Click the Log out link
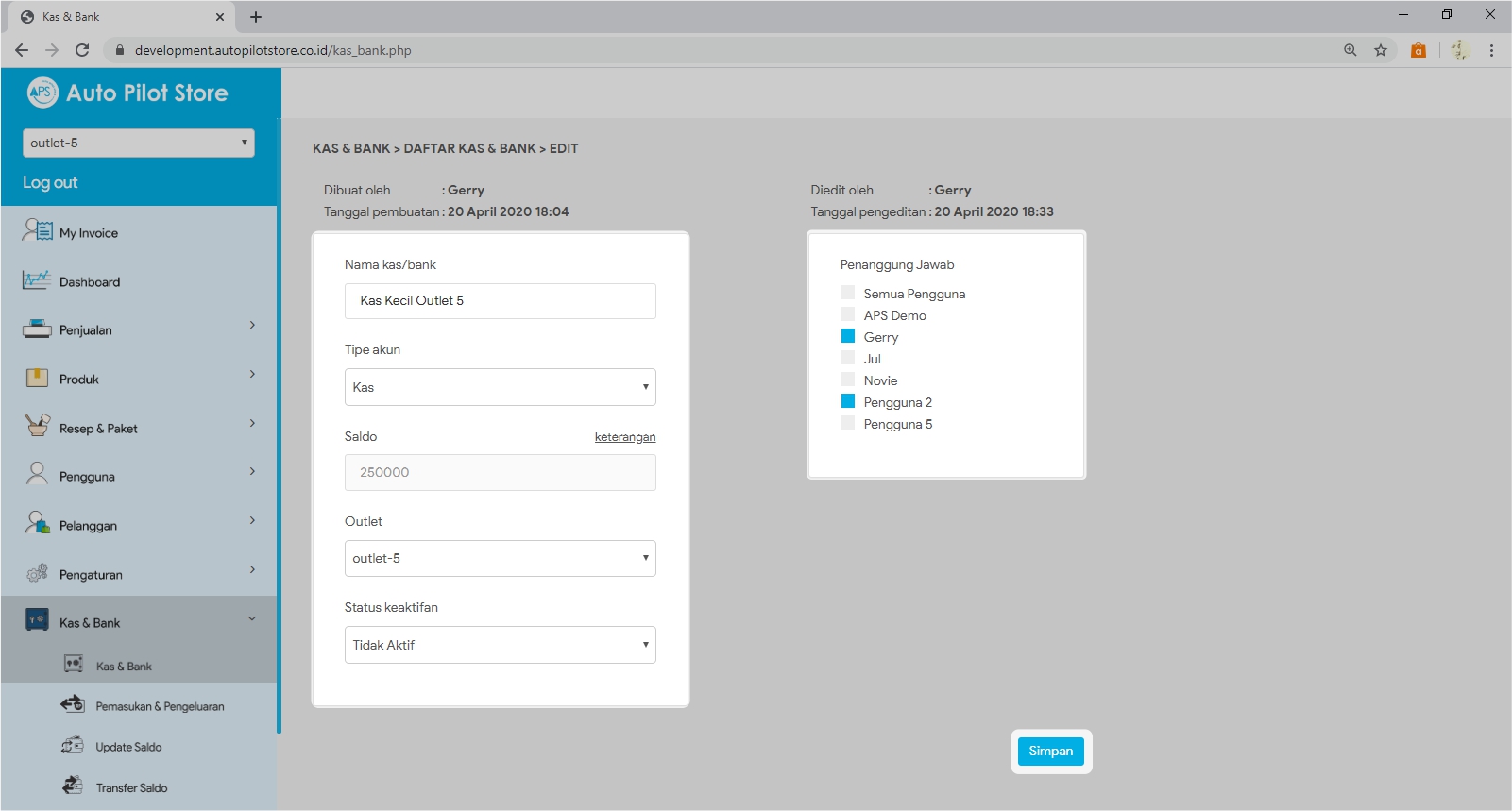Viewport: 1512px width, 811px height. pos(50,182)
